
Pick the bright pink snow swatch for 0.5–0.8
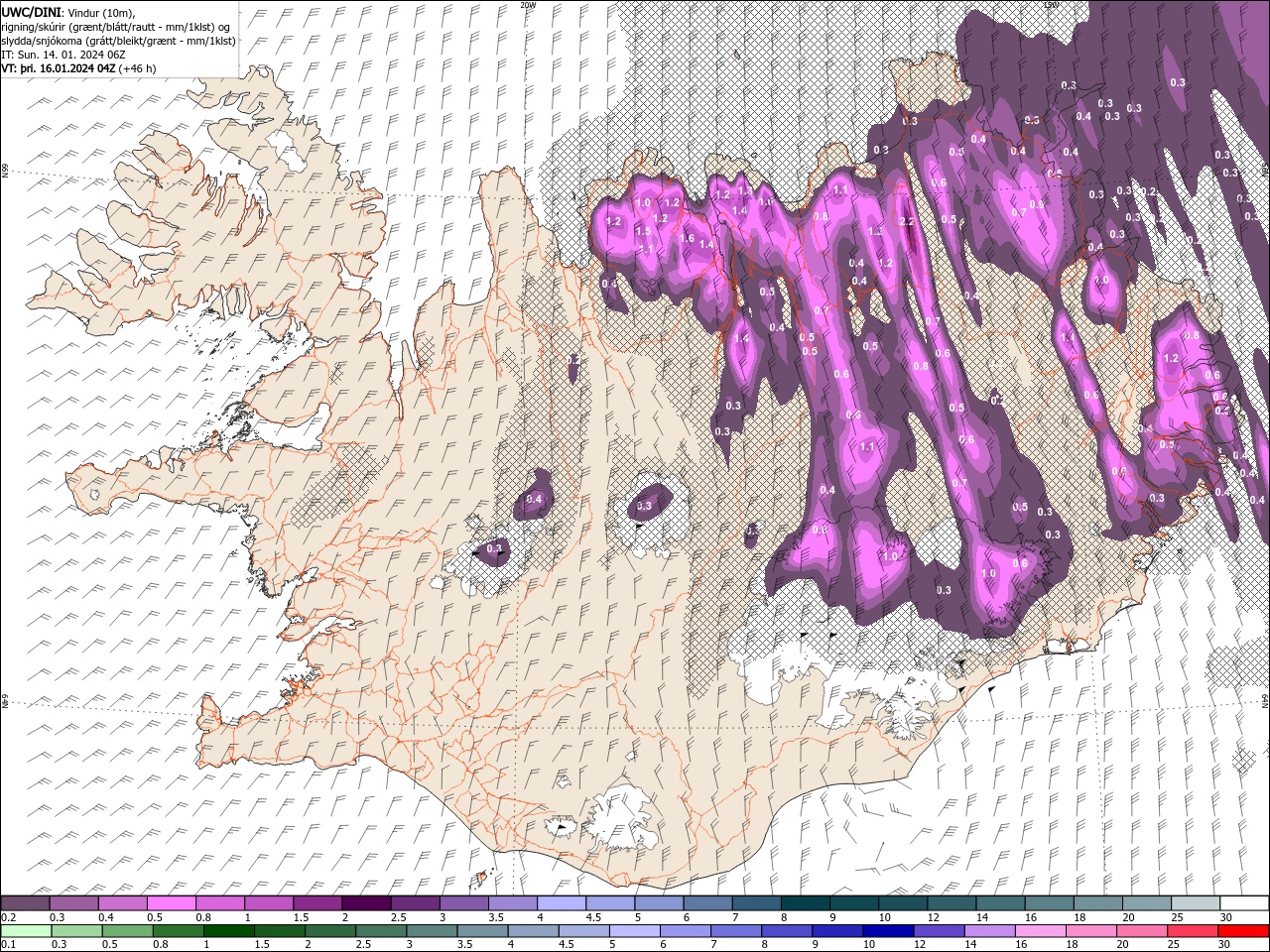(172, 903)
